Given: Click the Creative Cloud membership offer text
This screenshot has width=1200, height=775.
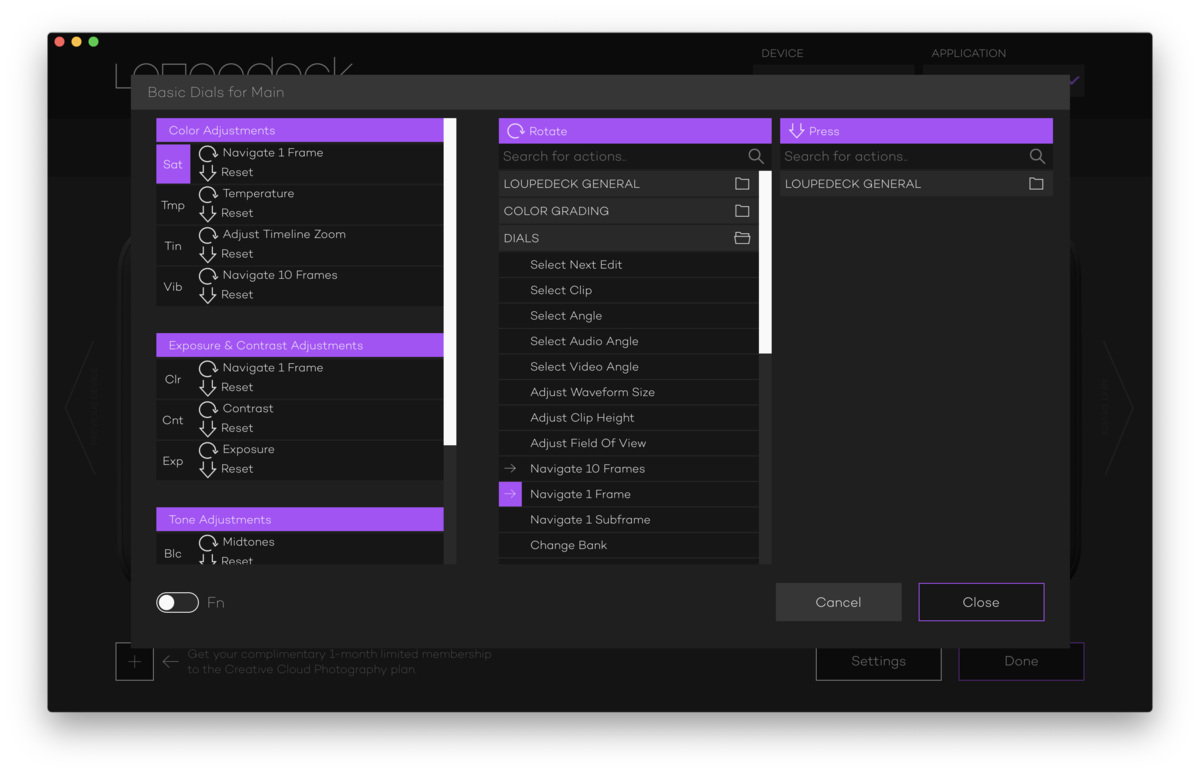Looking at the screenshot, I should tap(339, 662).
